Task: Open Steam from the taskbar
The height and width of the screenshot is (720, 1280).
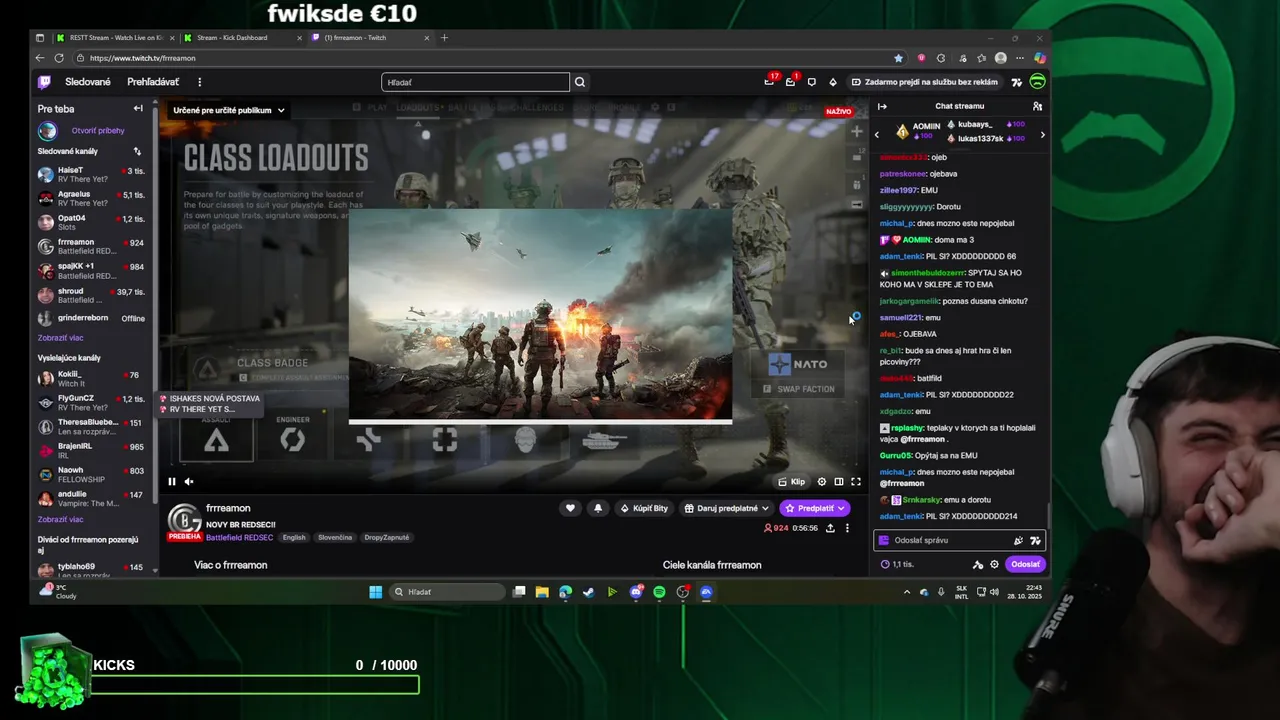Action: click(x=588, y=592)
